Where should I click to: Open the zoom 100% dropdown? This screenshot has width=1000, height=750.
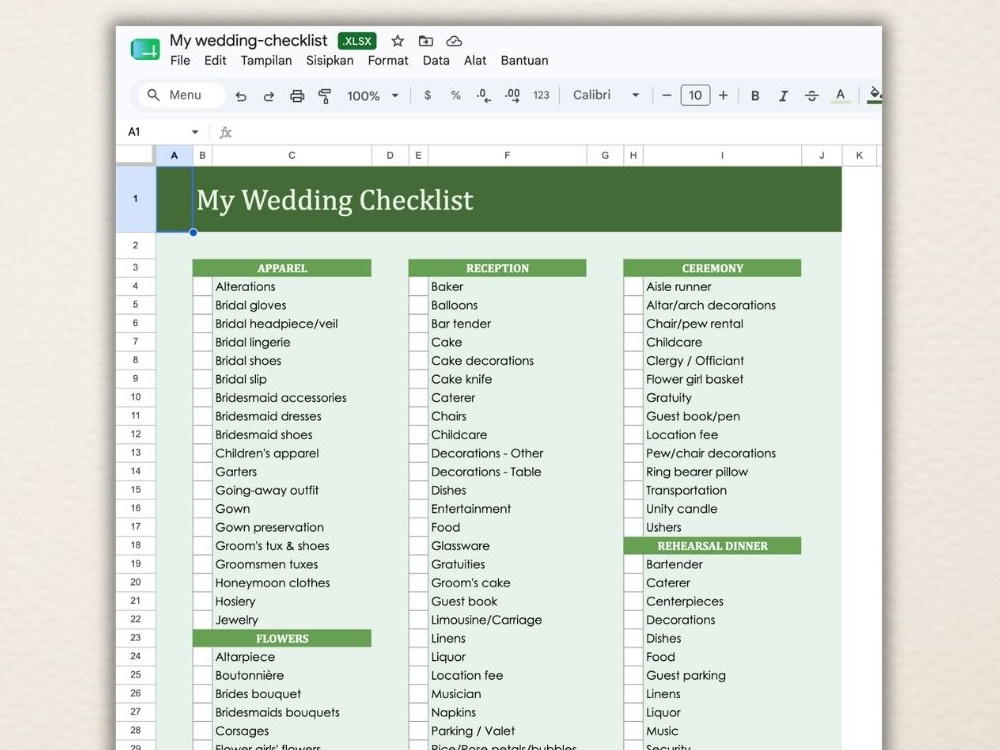pyautogui.click(x=373, y=96)
